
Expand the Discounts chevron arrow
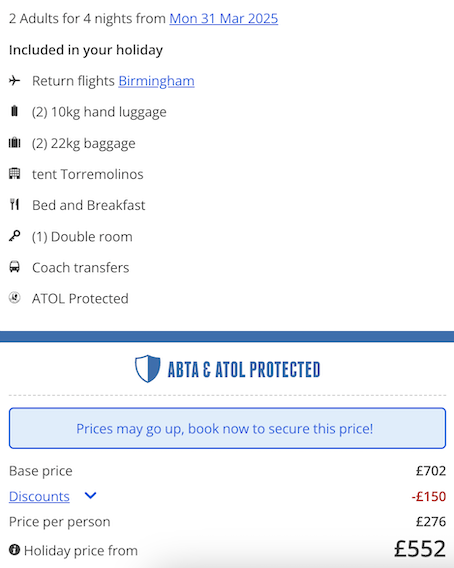tap(90, 495)
